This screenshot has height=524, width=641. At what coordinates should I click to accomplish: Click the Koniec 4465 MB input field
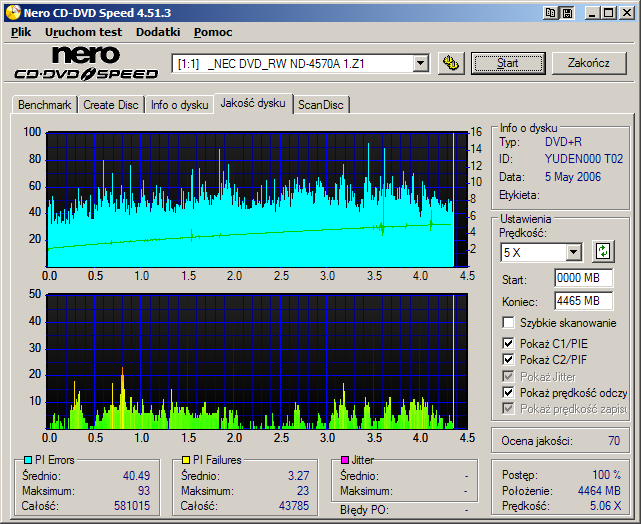pyautogui.click(x=584, y=301)
